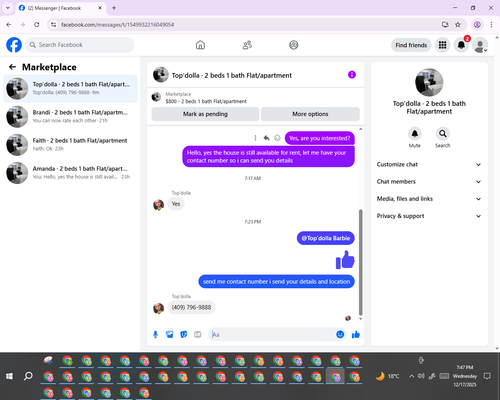Click the @Top'dolla Barbie mention

[x=326, y=238]
